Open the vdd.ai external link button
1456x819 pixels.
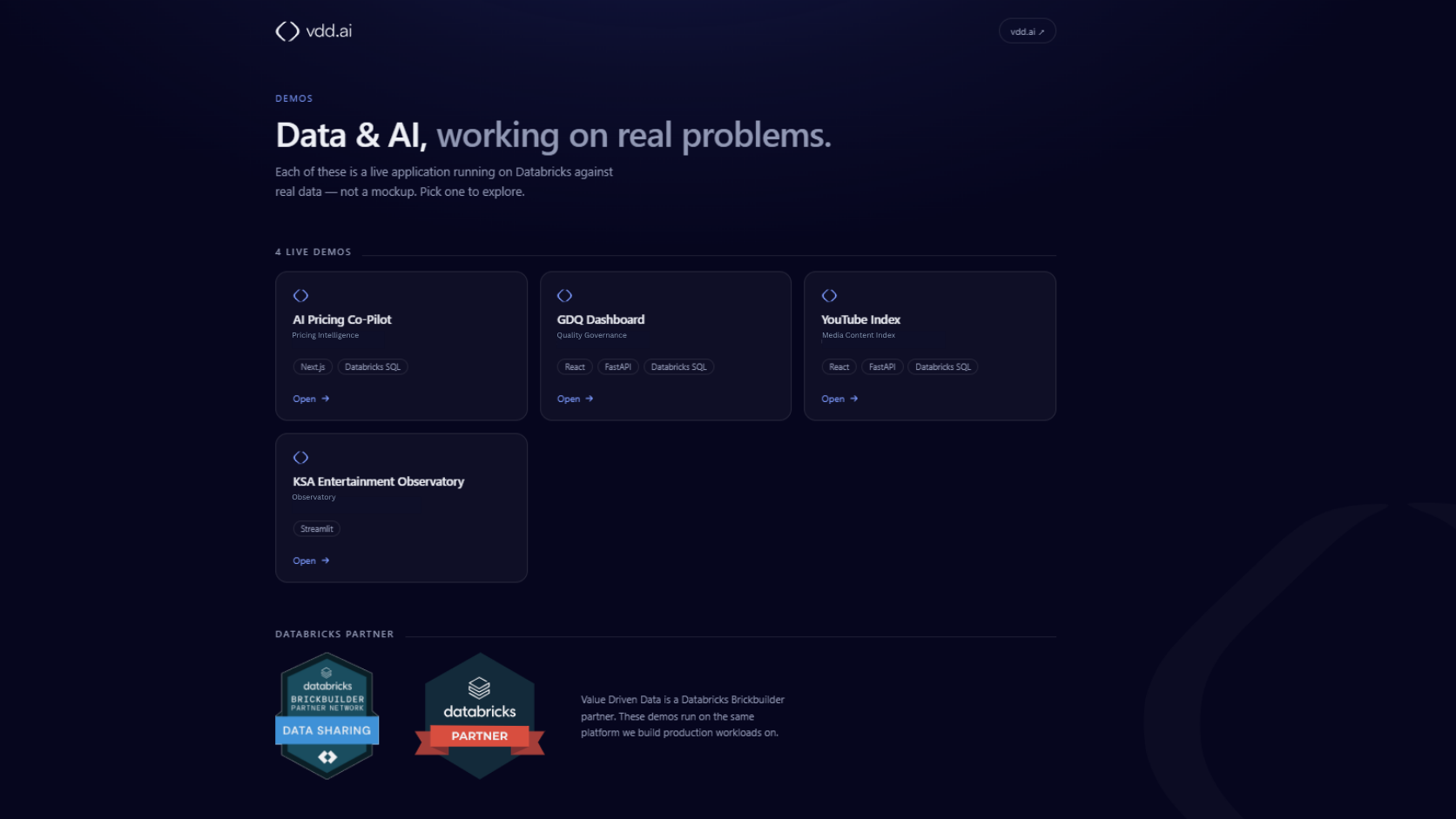pyautogui.click(x=1027, y=31)
